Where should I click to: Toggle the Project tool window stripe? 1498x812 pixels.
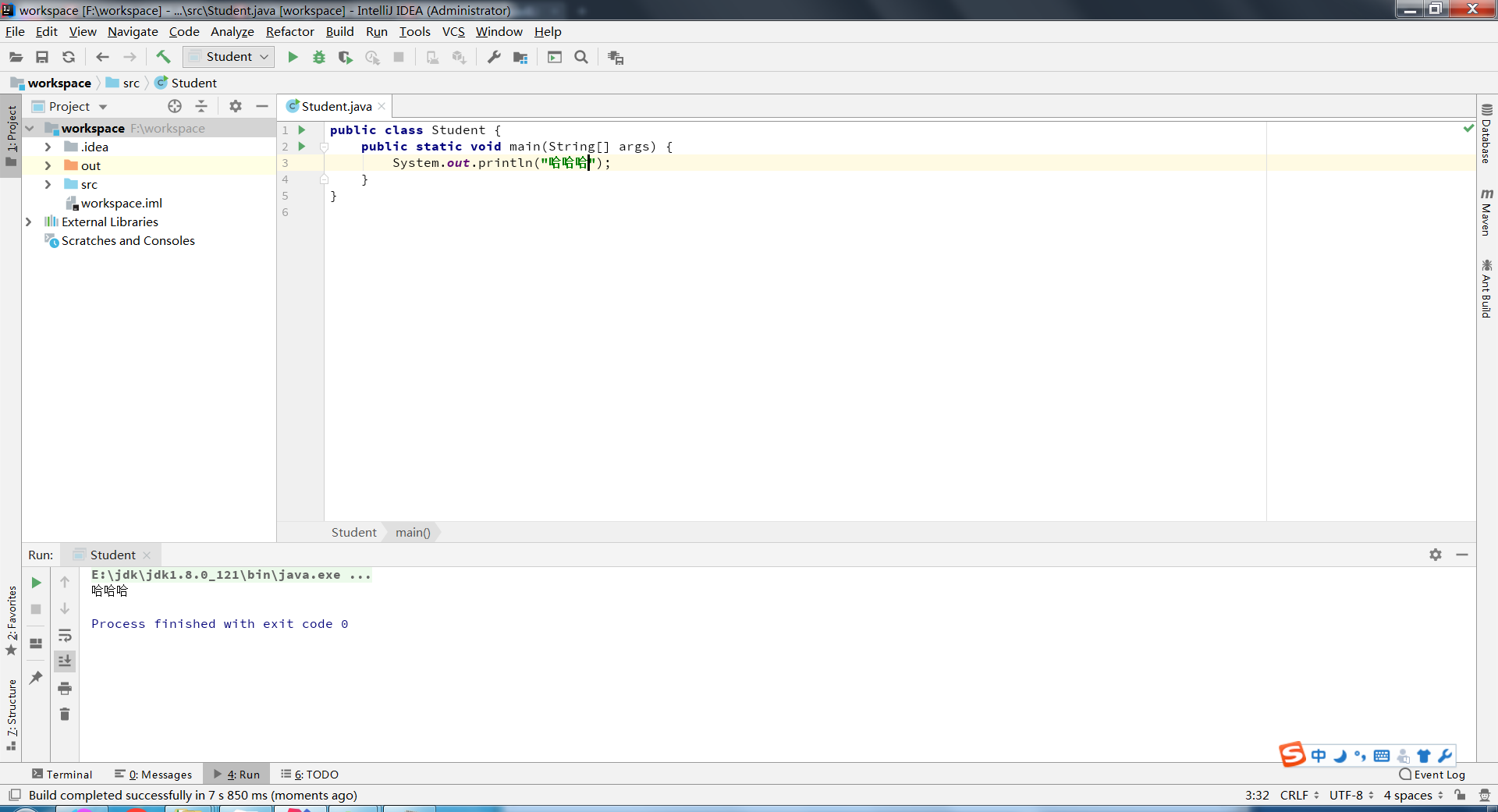click(x=11, y=137)
